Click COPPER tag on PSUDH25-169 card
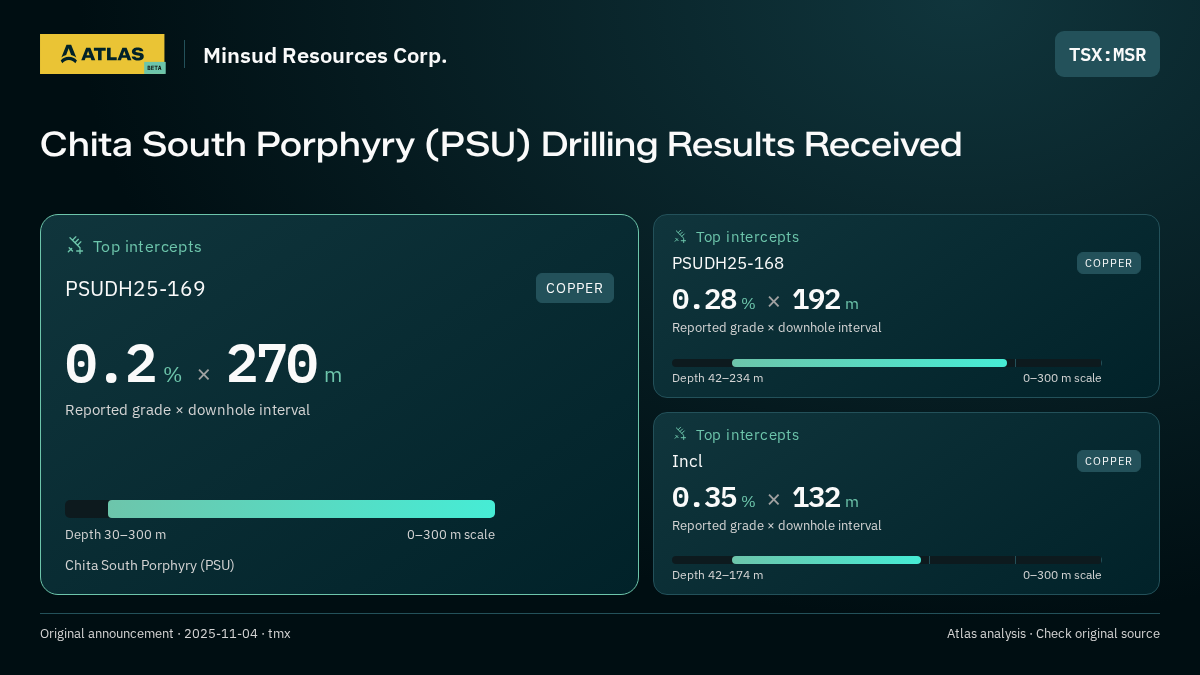This screenshot has height=675, width=1200. click(575, 288)
